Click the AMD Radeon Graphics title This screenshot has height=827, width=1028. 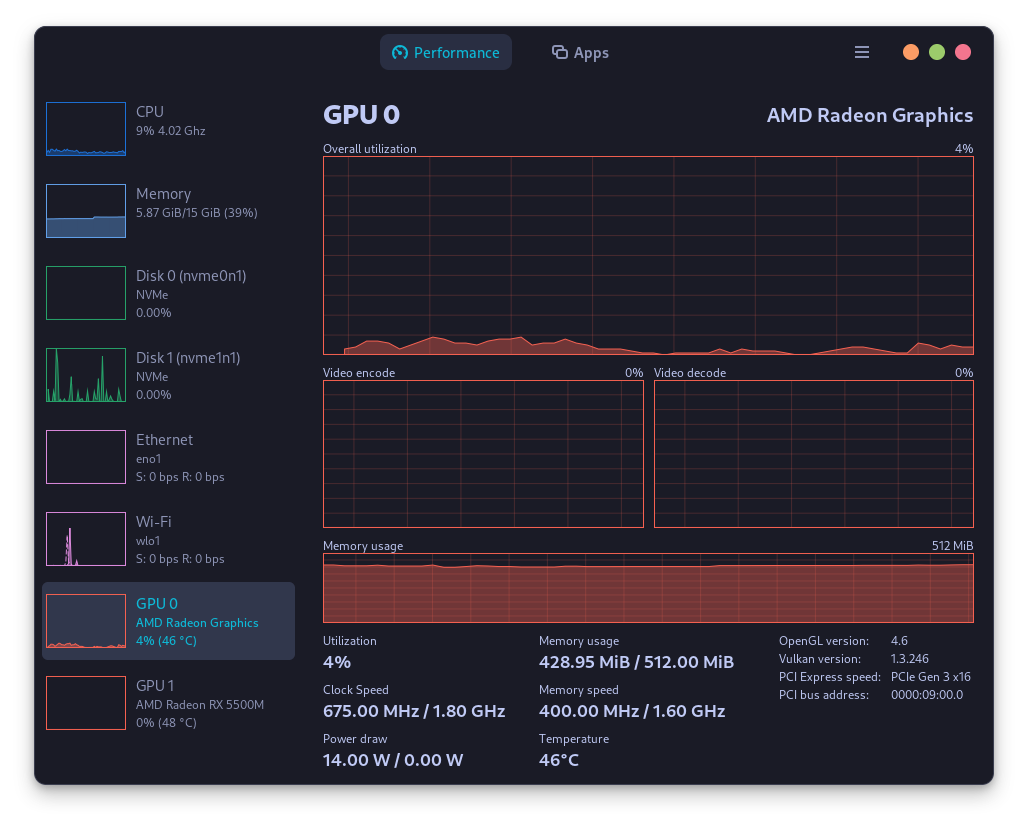[870, 115]
